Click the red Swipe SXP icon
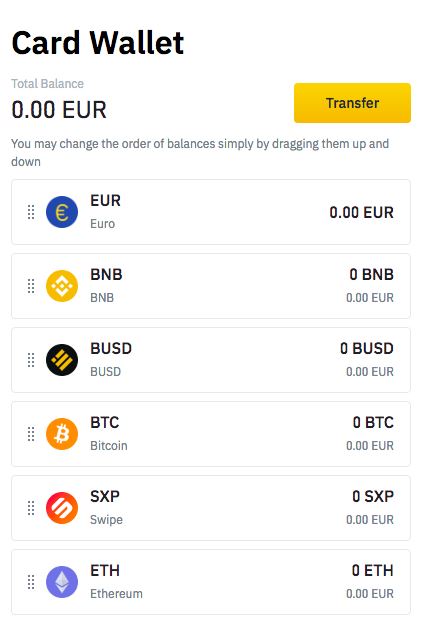Screen dimensions: 442x626 click(62, 508)
